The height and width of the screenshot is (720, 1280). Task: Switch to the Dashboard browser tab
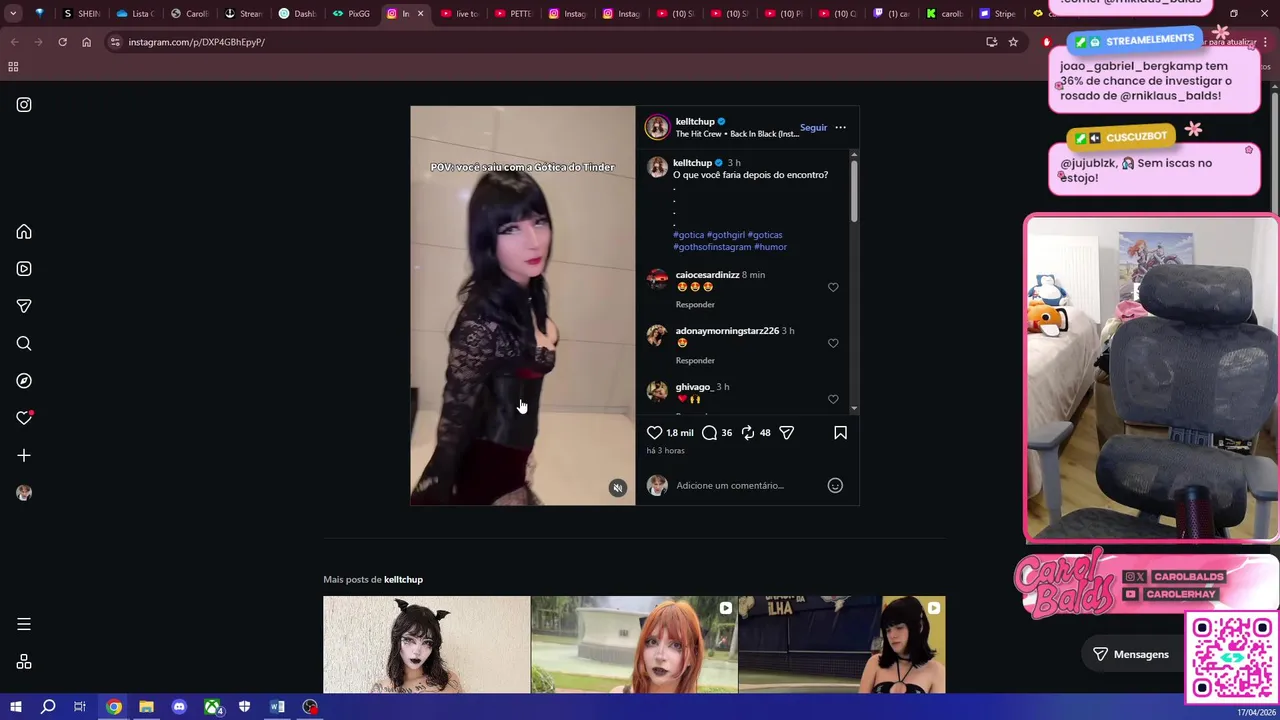click(x=298, y=14)
